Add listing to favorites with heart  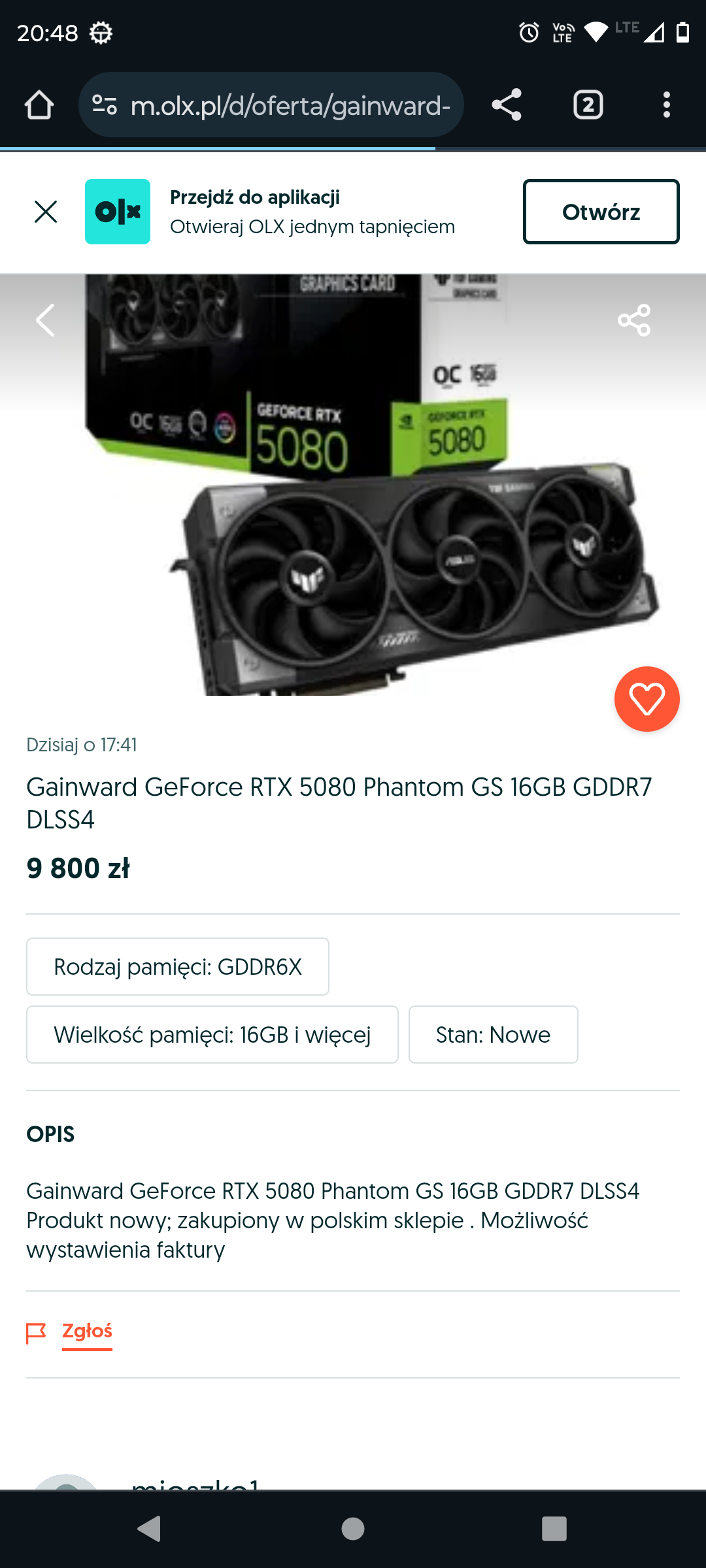click(647, 699)
